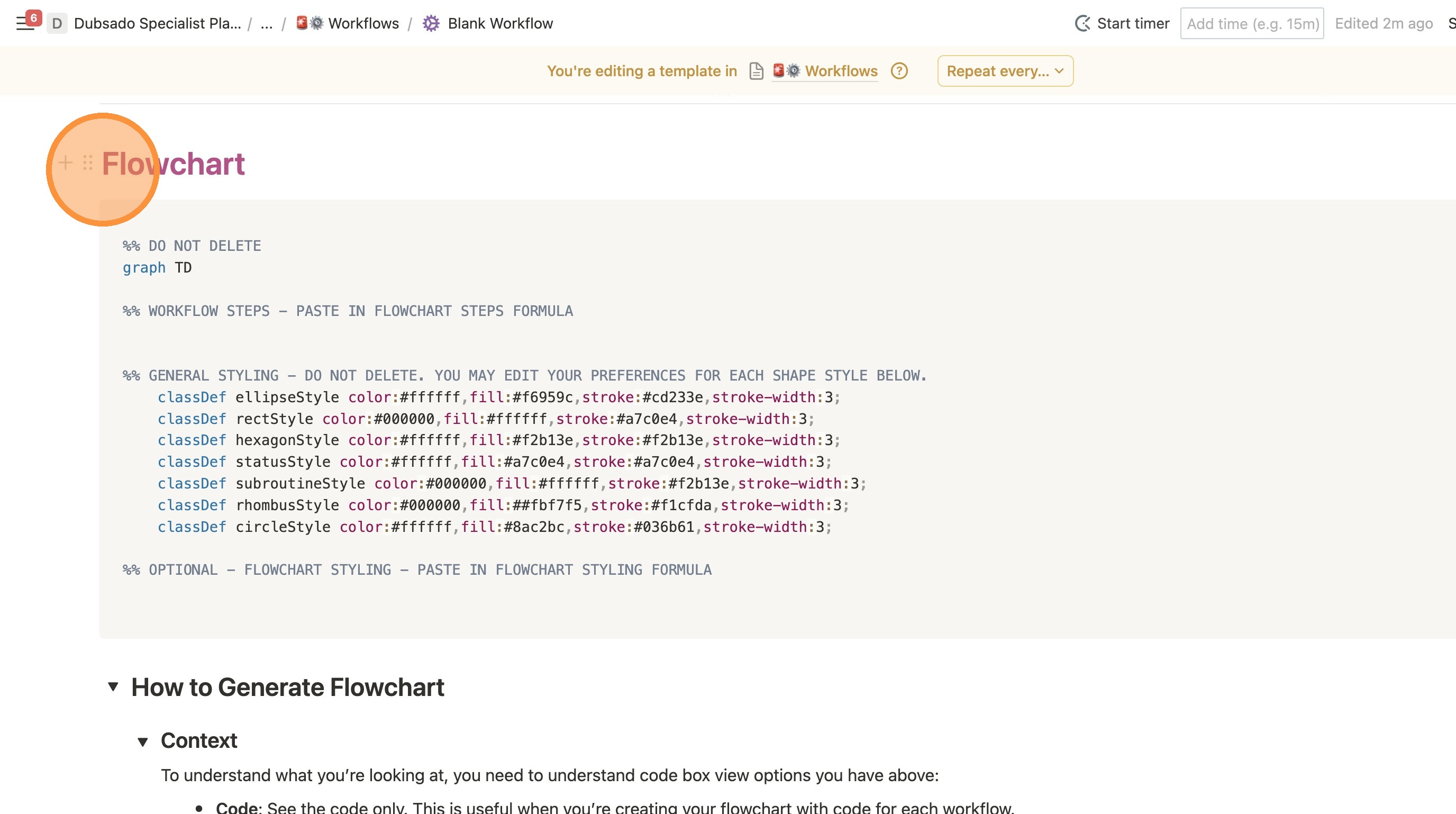Click Start timer button
This screenshot has height=814, width=1456.
(1122, 23)
